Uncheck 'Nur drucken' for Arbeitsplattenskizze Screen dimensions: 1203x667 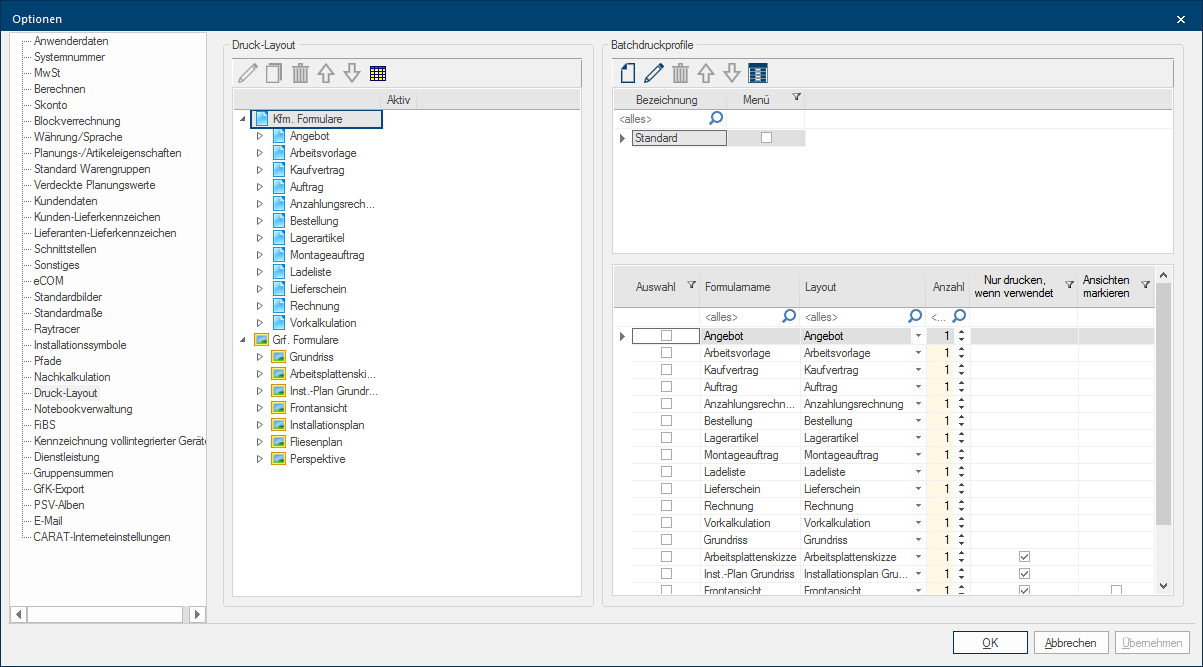(x=1024, y=557)
